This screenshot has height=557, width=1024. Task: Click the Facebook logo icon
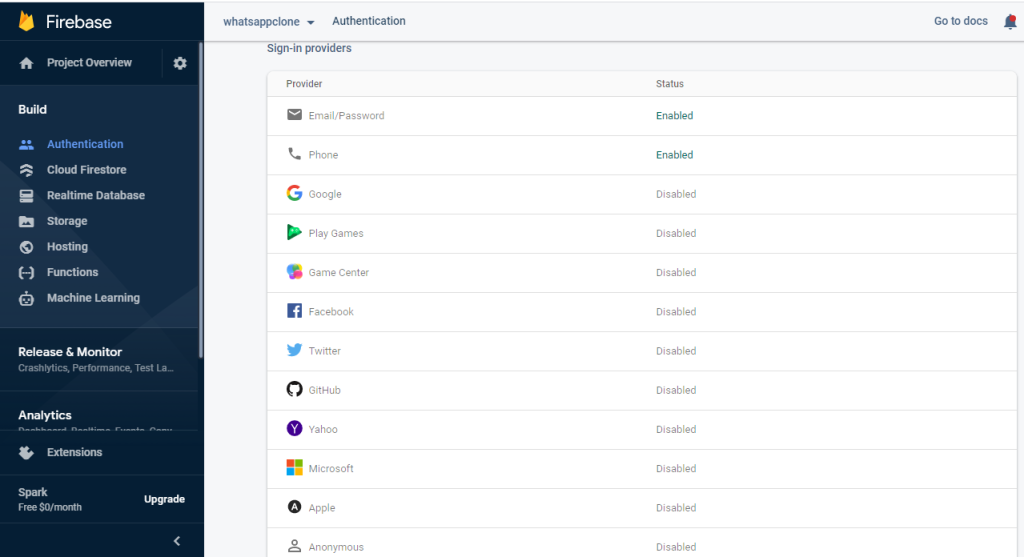(x=295, y=311)
